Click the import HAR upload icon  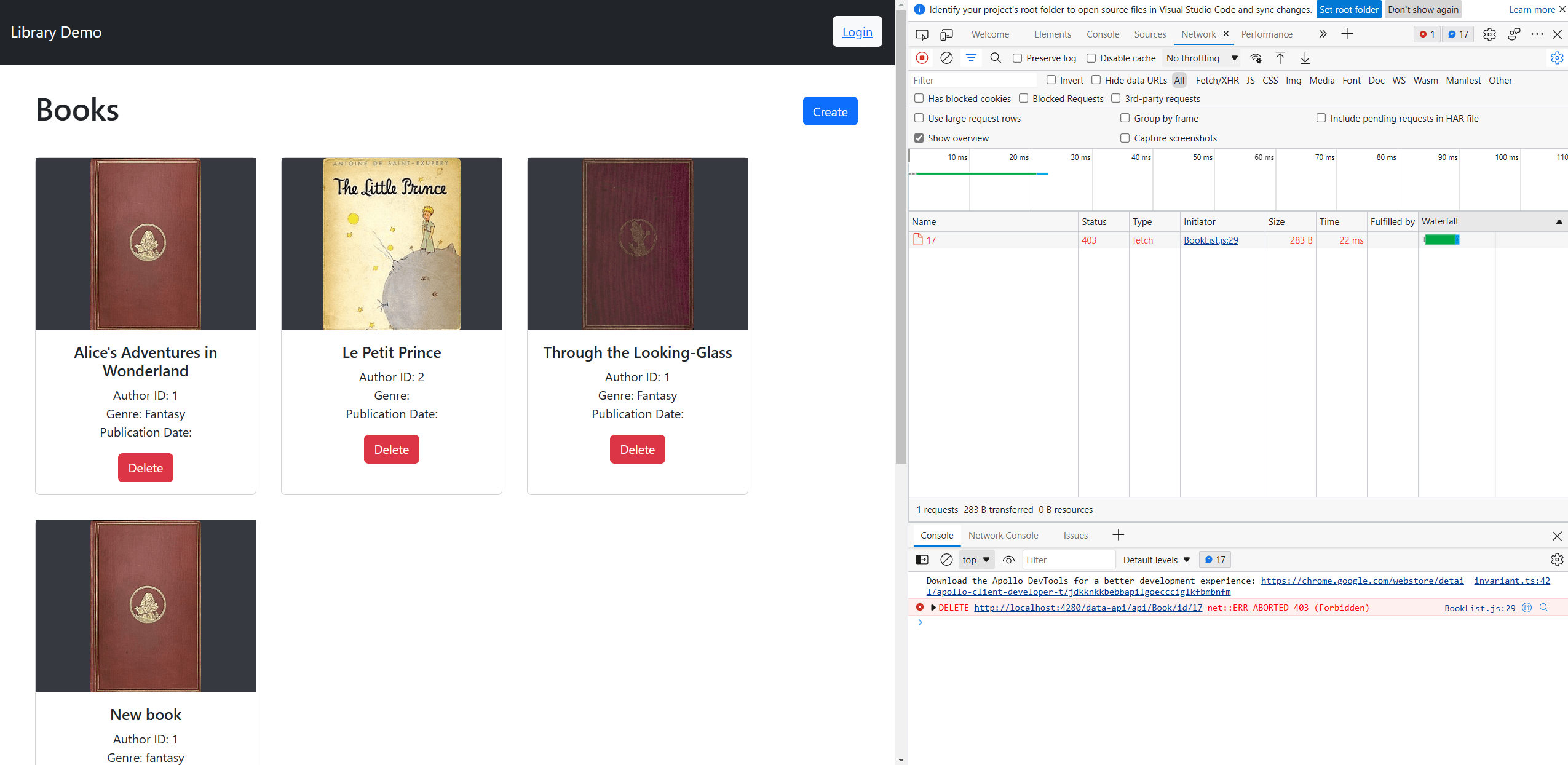click(x=1280, y=58)
